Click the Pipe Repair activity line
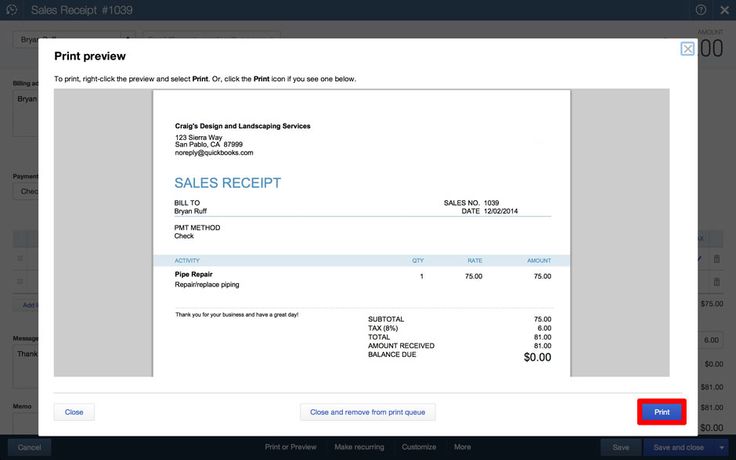 point(193,274)
